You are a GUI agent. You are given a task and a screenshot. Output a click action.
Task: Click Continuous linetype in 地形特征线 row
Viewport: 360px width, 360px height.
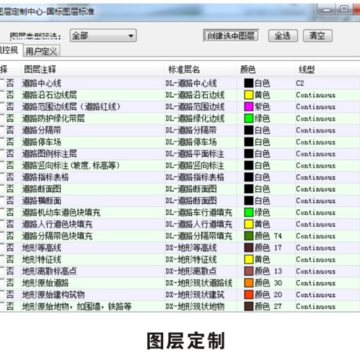tap(315, 259)
